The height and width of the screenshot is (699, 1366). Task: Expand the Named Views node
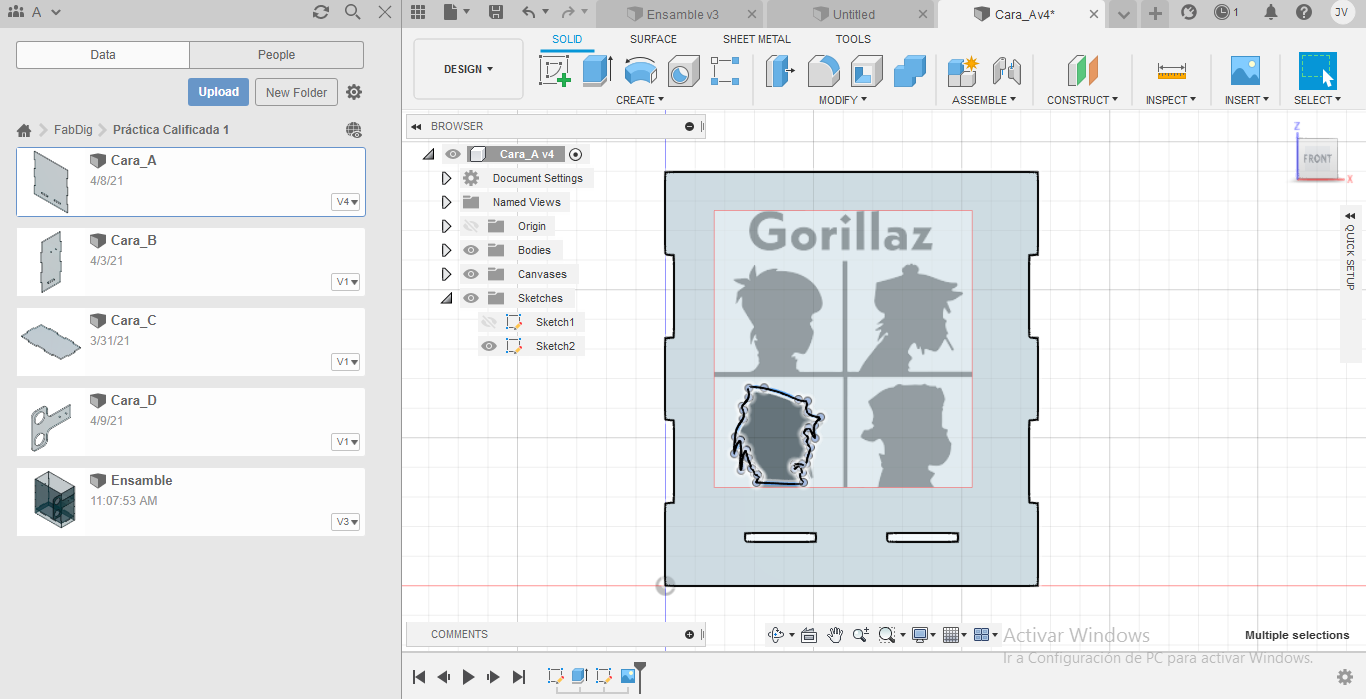[447, 202]
